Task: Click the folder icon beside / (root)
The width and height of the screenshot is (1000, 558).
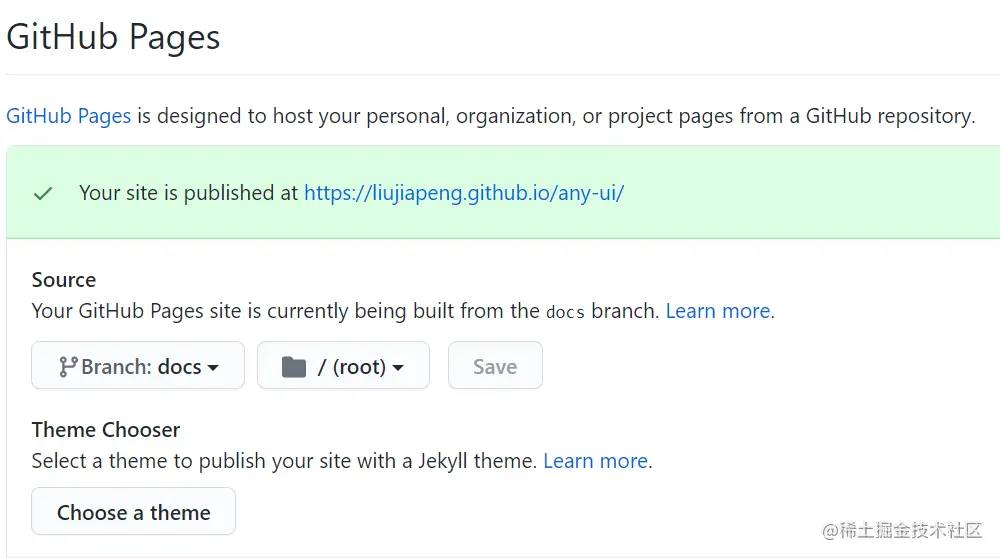Action: click(x=294, y=366)
